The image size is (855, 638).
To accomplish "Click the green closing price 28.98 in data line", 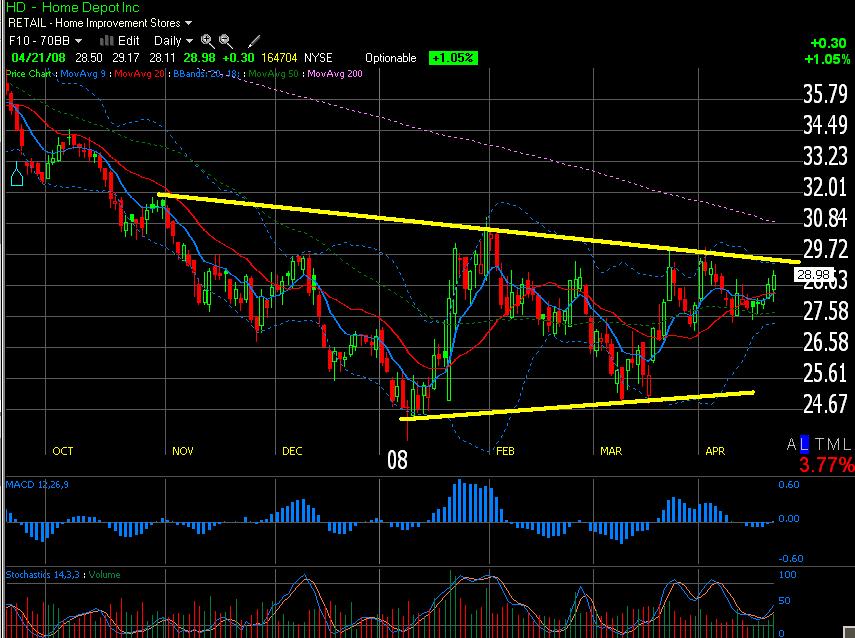I will [200, 58].
